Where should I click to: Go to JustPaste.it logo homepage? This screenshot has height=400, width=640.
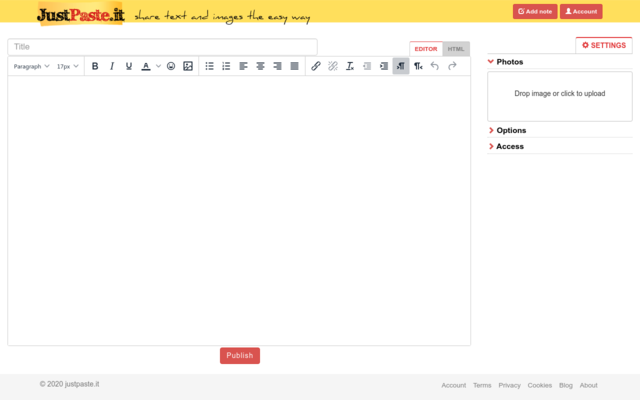(80, 14)
